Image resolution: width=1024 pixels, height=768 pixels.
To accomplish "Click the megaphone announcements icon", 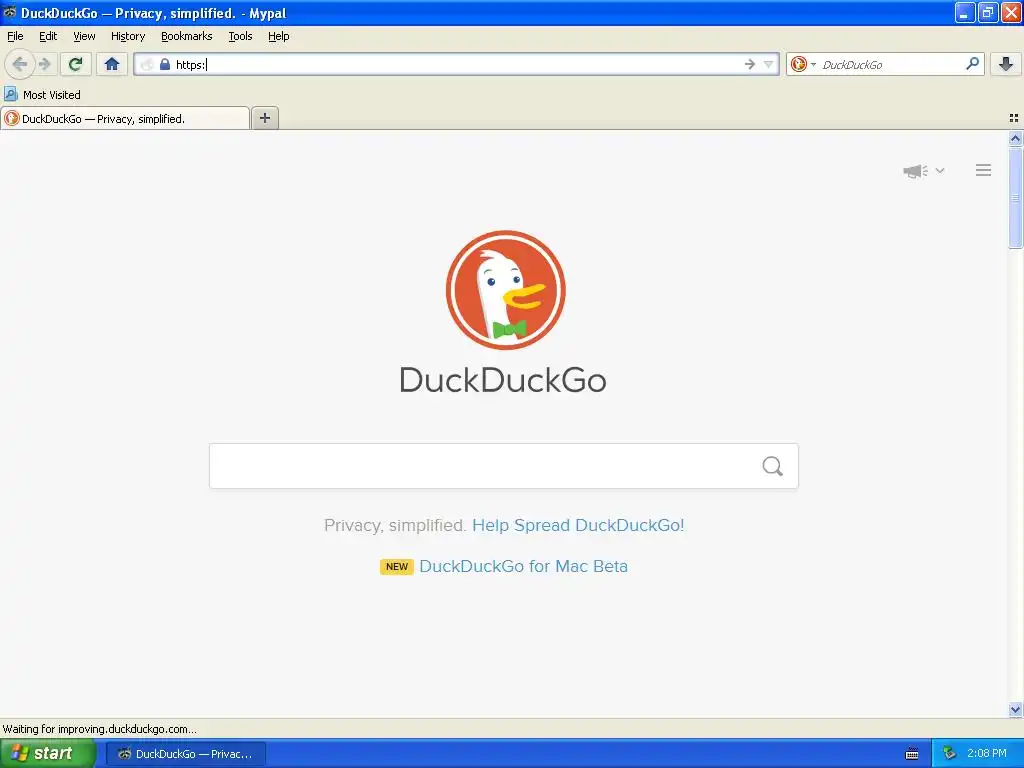I will 916,171.
